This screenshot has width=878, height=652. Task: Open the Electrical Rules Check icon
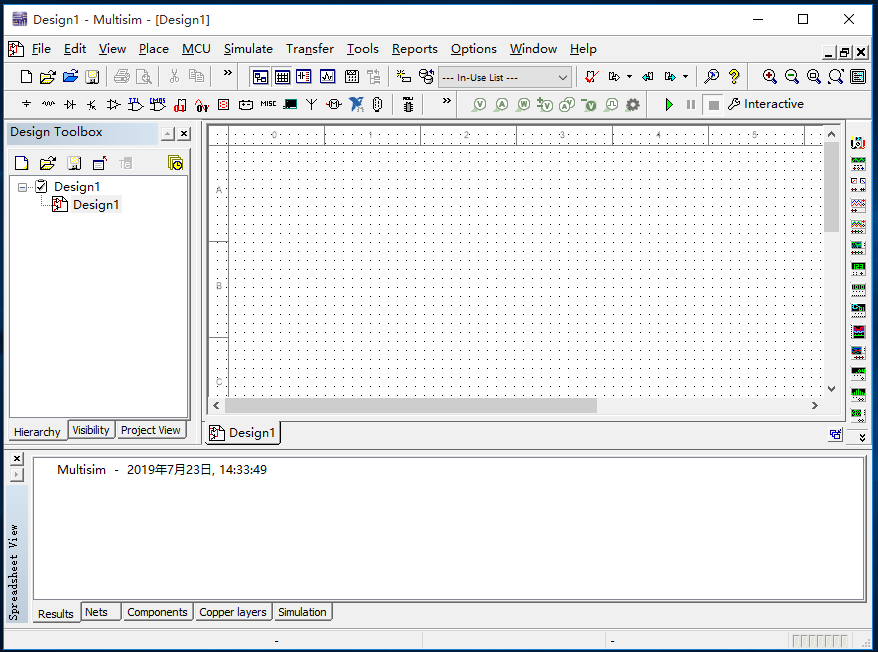pyautogui.click(x=591, y=77)
